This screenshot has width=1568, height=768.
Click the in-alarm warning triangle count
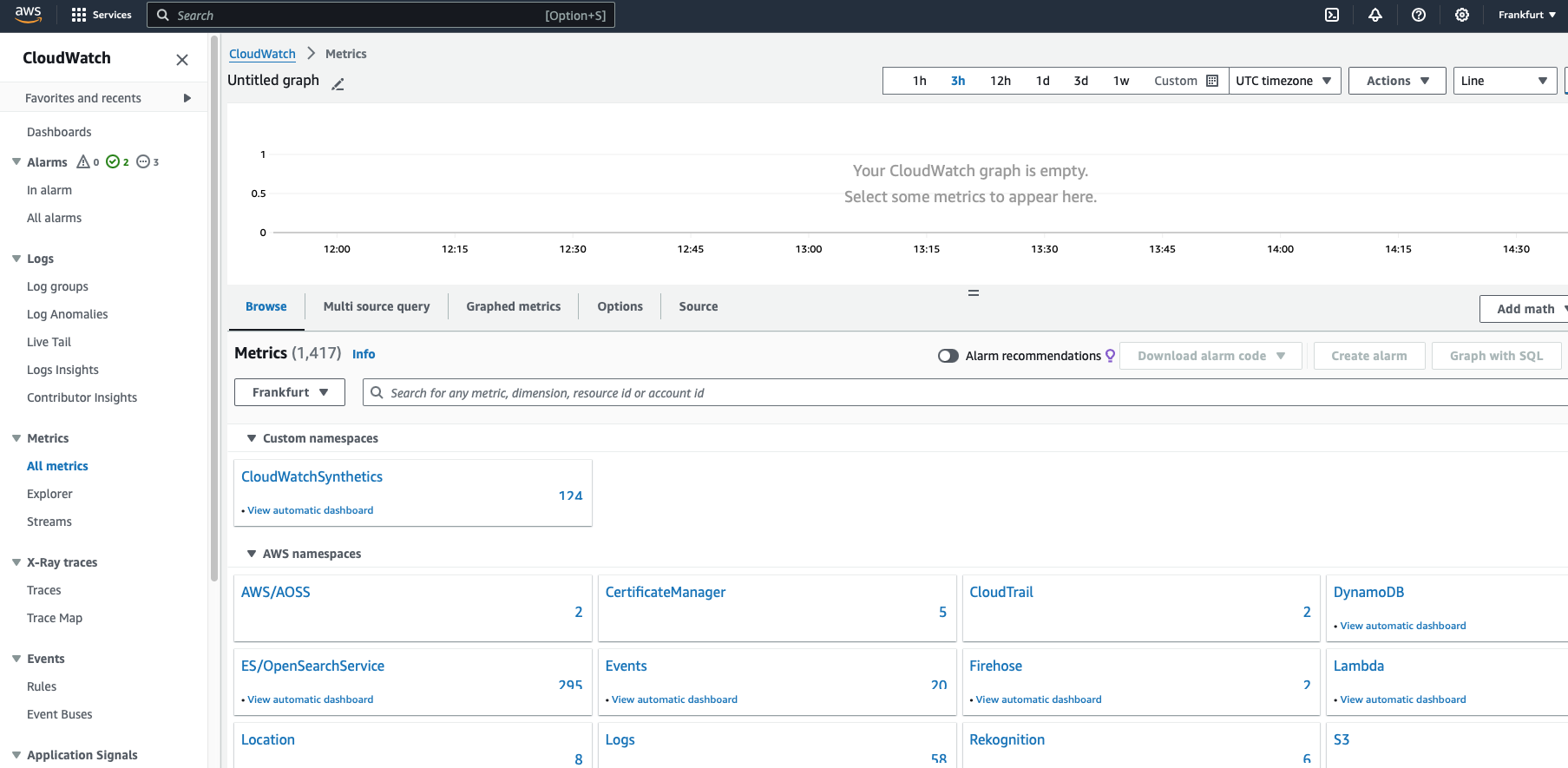[x=88, y=162]
